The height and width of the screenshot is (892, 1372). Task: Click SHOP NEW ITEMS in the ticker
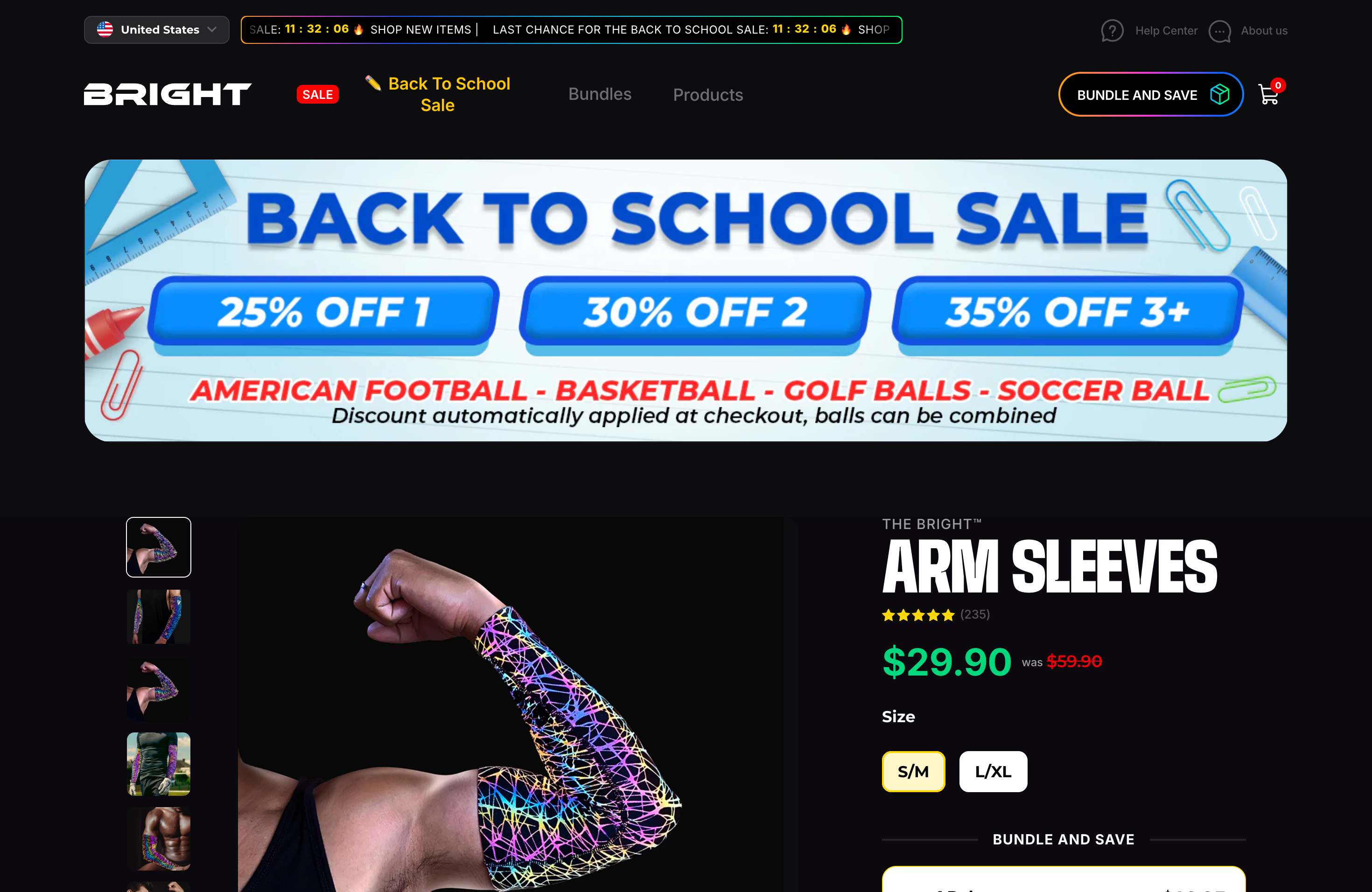[420, 29]
